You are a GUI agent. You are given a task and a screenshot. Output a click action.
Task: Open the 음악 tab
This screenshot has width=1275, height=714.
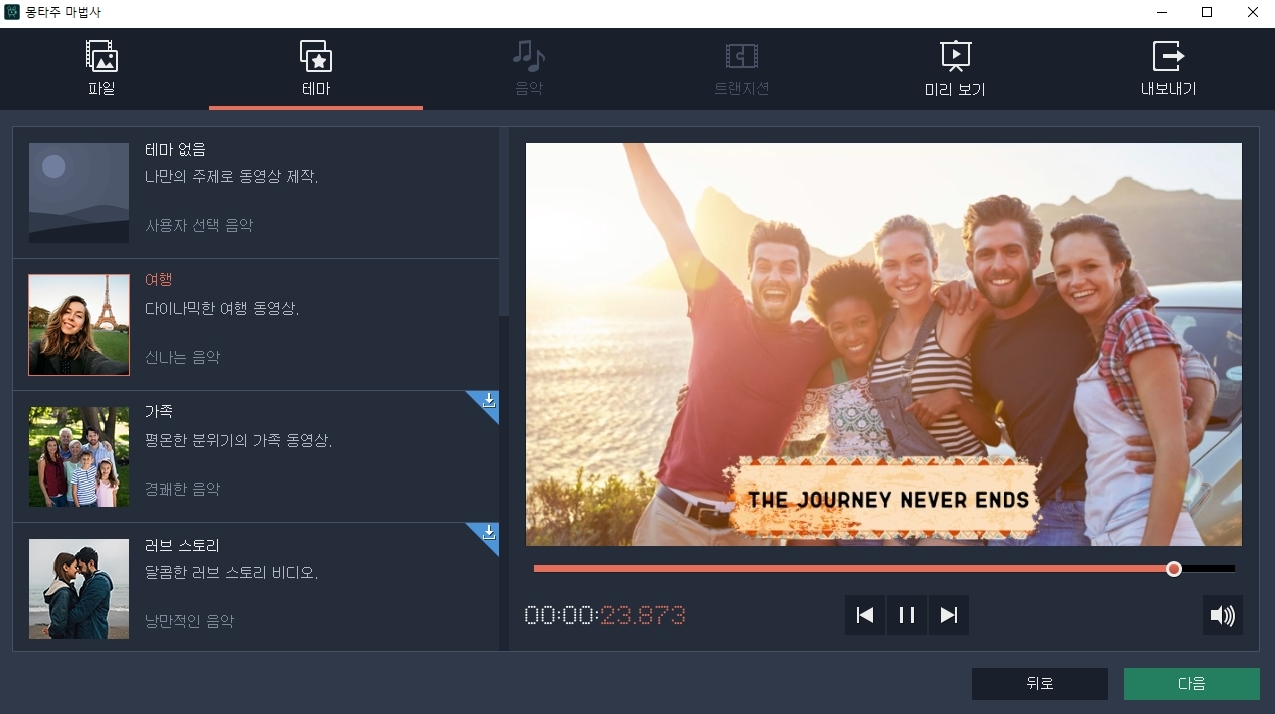[529, 68]
